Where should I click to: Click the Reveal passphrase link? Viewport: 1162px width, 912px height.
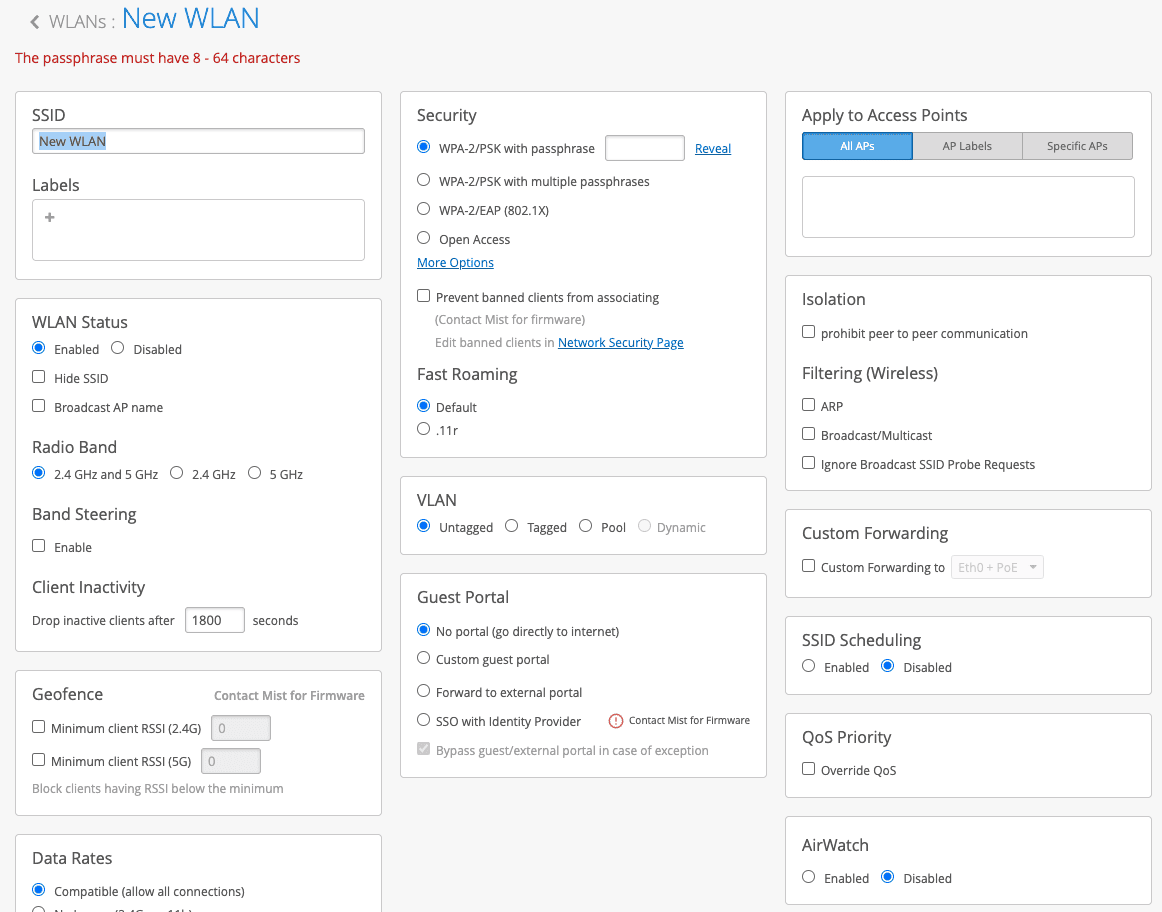click(x=713, y=149)
